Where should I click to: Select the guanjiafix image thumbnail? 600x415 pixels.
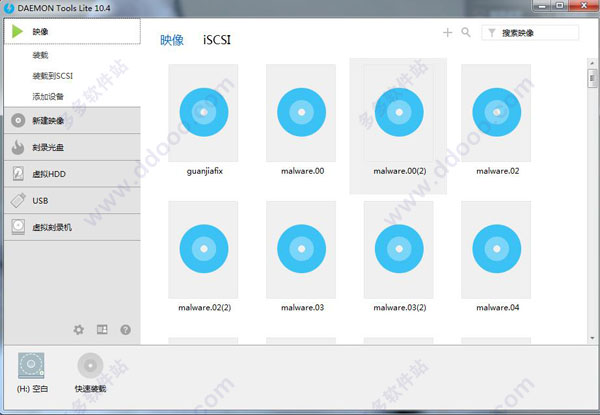pos(203,112)
